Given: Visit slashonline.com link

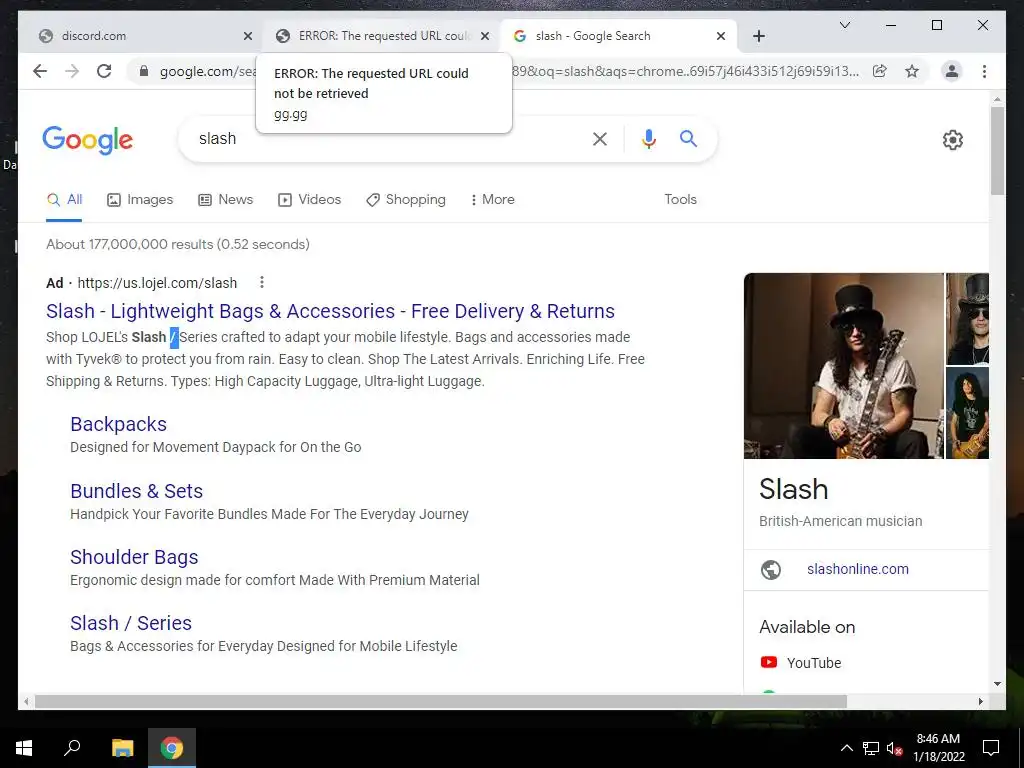Looking at the screenshot, I should point(857,569).
